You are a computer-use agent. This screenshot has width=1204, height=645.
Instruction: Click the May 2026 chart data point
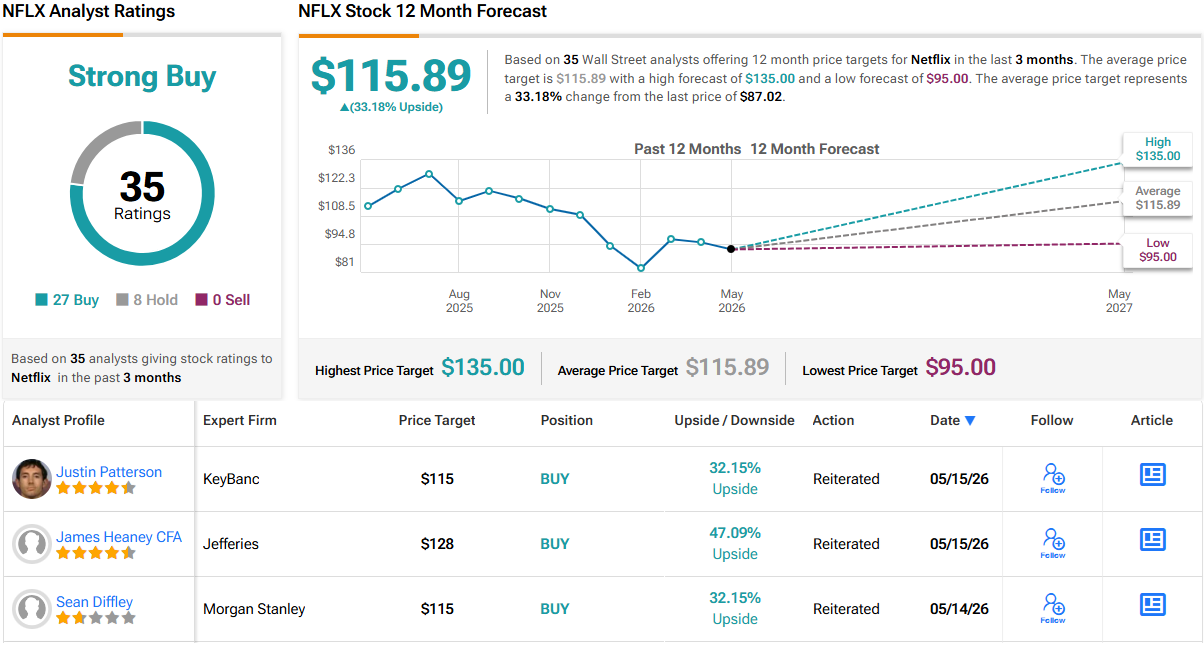[731, 248]
